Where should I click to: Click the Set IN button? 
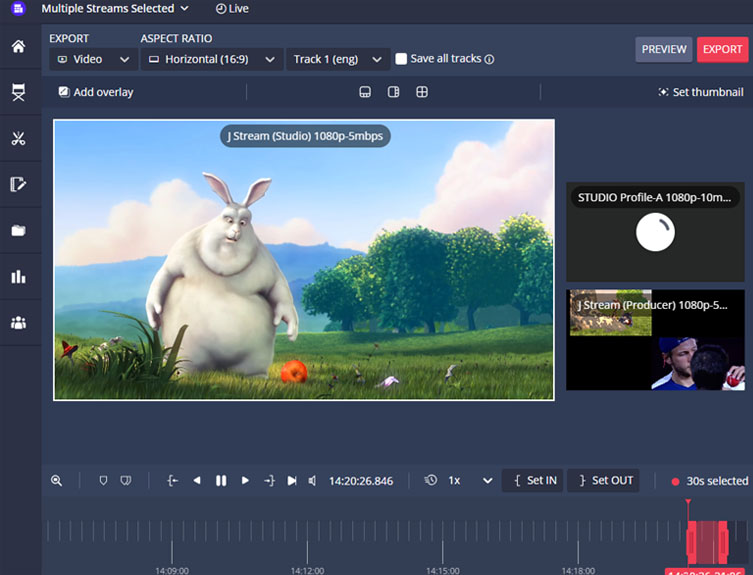click(x=533, y=480)
